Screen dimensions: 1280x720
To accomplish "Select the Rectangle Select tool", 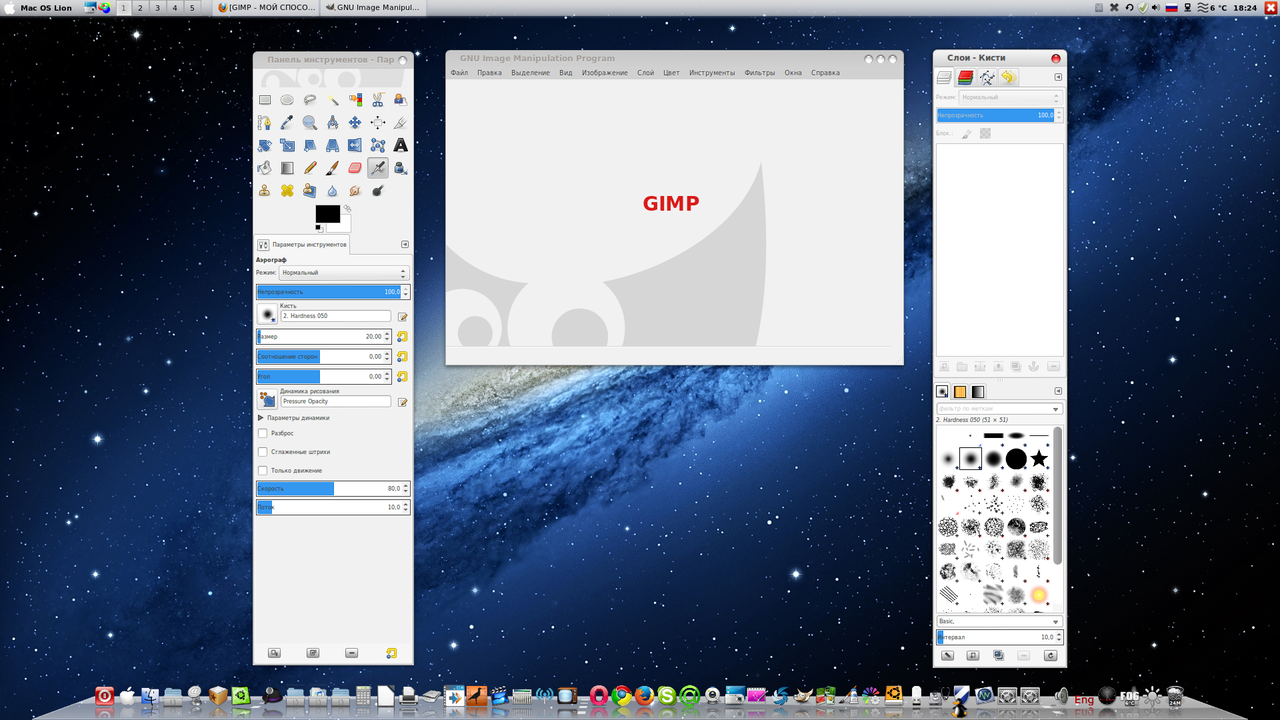I will (x=265, y=100).
